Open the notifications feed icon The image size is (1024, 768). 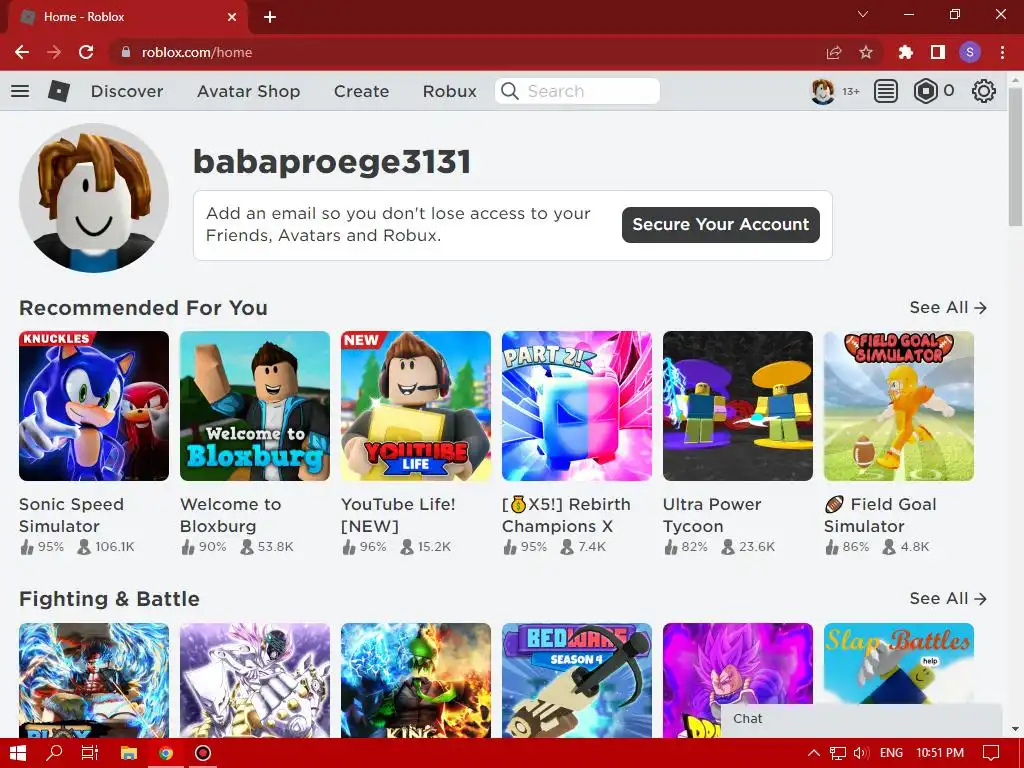pos(886,91)
